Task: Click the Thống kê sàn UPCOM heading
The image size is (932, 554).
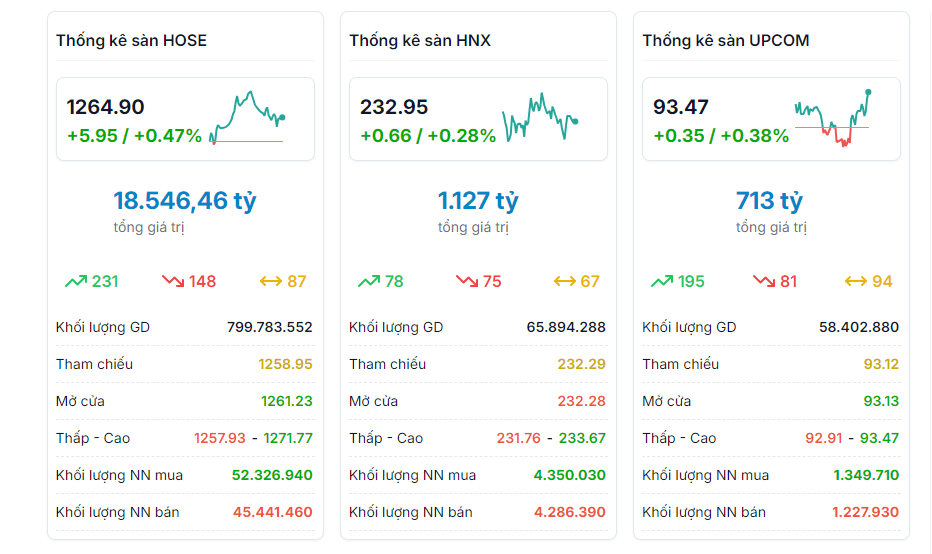Action: click(x=726, y=41)
